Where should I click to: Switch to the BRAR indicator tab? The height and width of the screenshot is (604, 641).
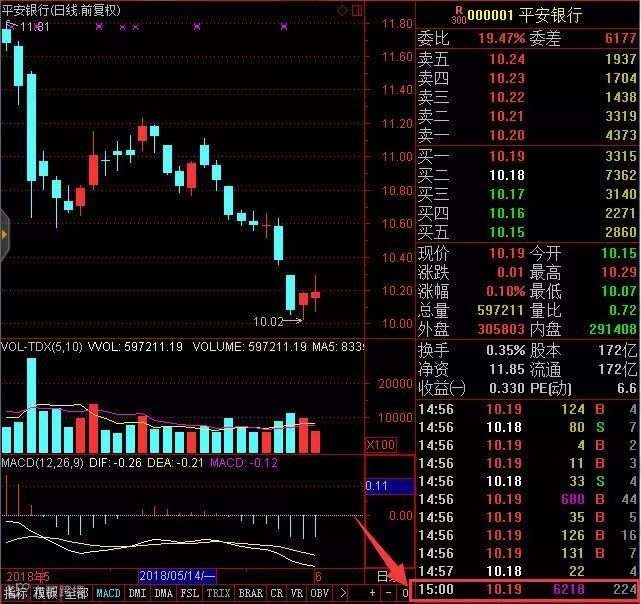click(x=251, y=593)
